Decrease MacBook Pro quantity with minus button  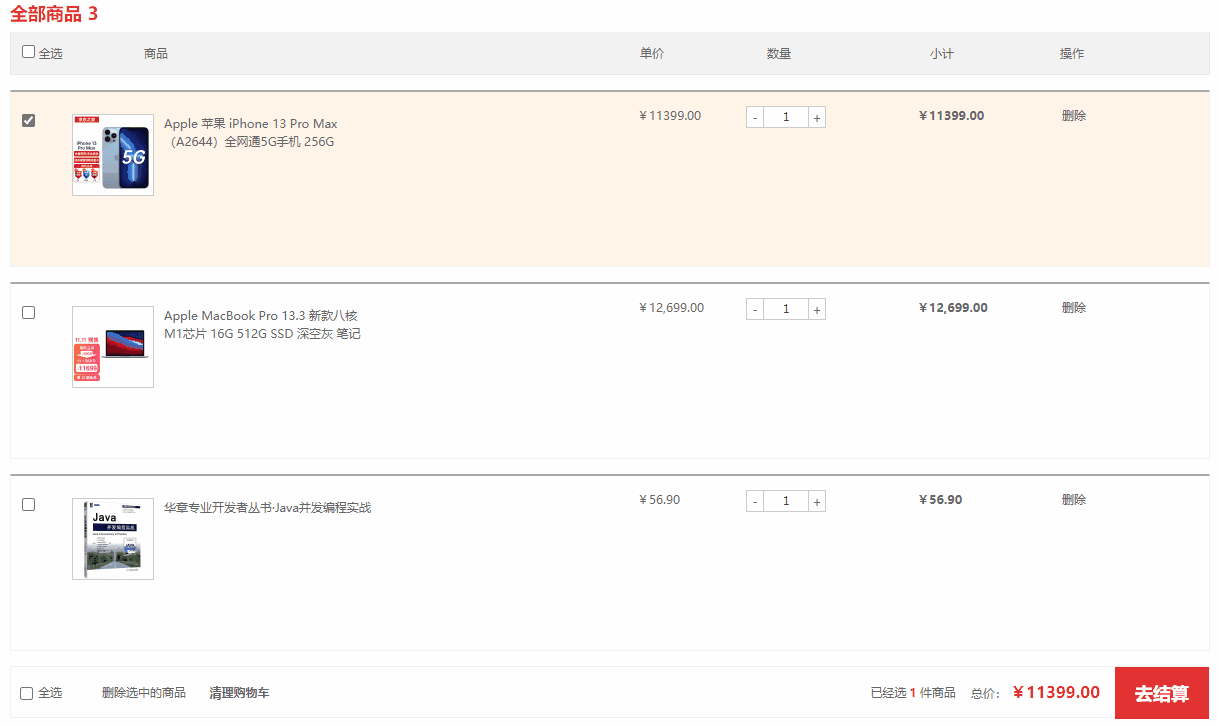coord(755,309)
